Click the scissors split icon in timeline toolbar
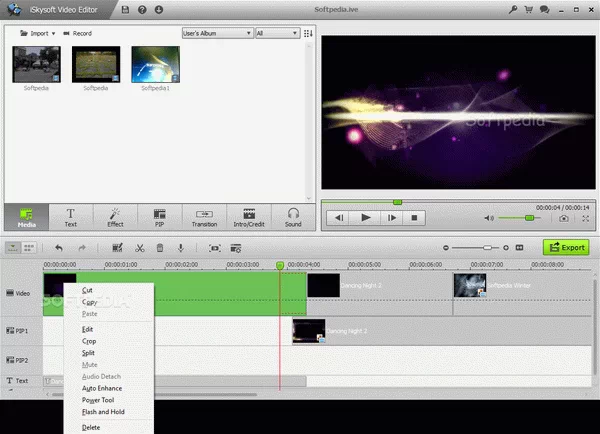This screenshot has width=600, height=434. tap(140, 248)
